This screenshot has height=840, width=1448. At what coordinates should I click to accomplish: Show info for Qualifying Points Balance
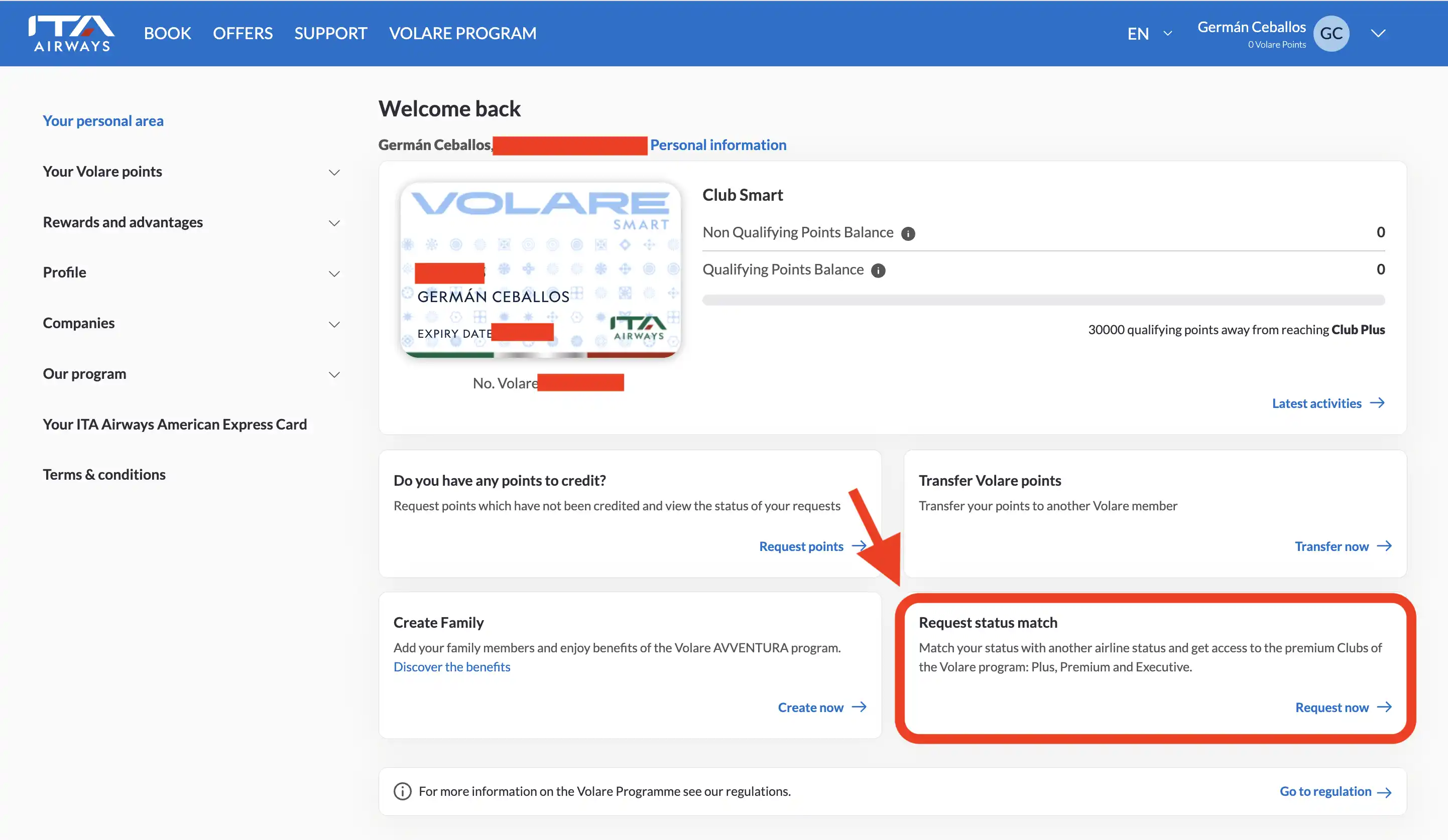[x=878, y=270]
